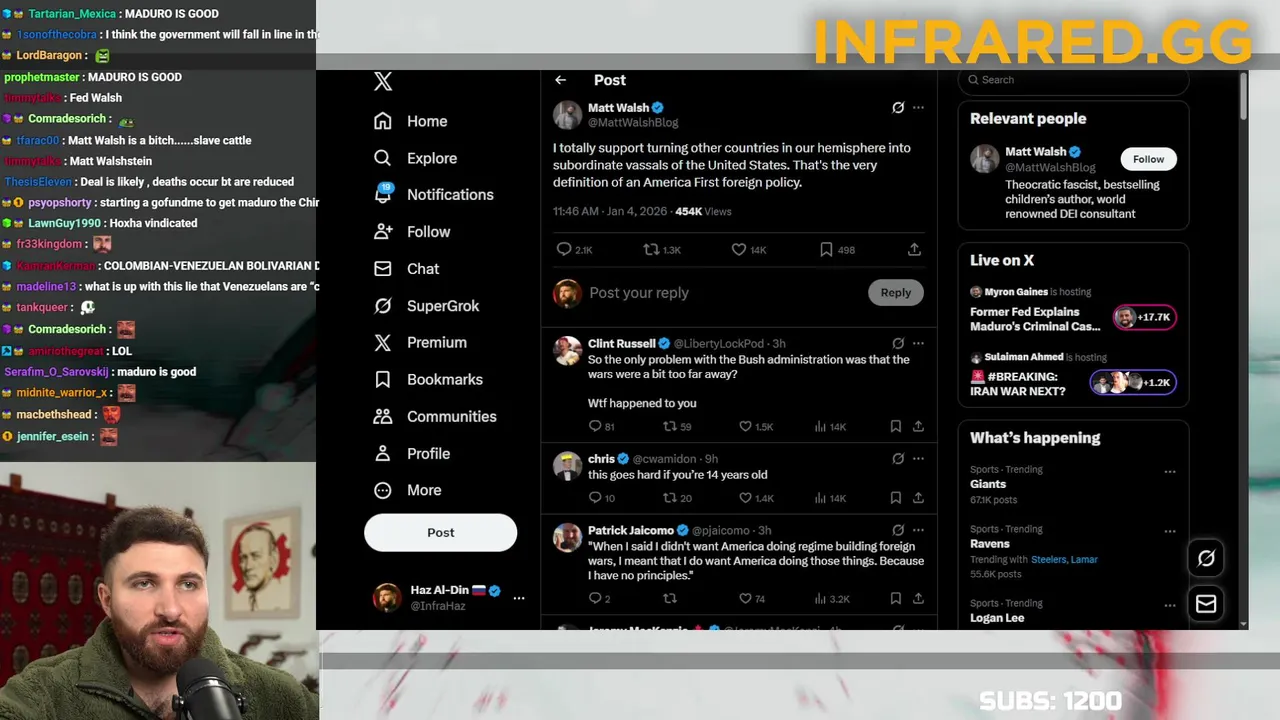Open more options on Patrick Jaicomo's reply
Image resolution: width=1280 pixels, height=720 pixels.
(918, 530)
